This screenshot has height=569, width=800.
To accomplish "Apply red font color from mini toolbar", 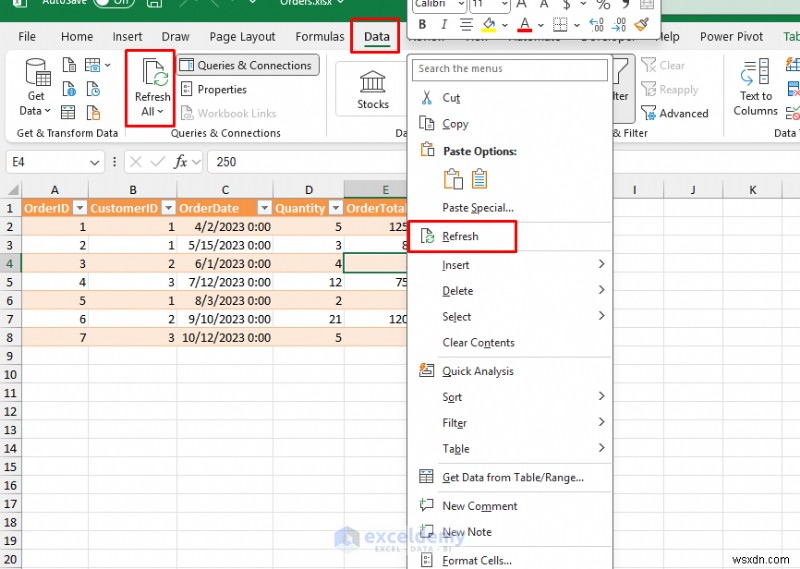I will (x=524, y=24).
